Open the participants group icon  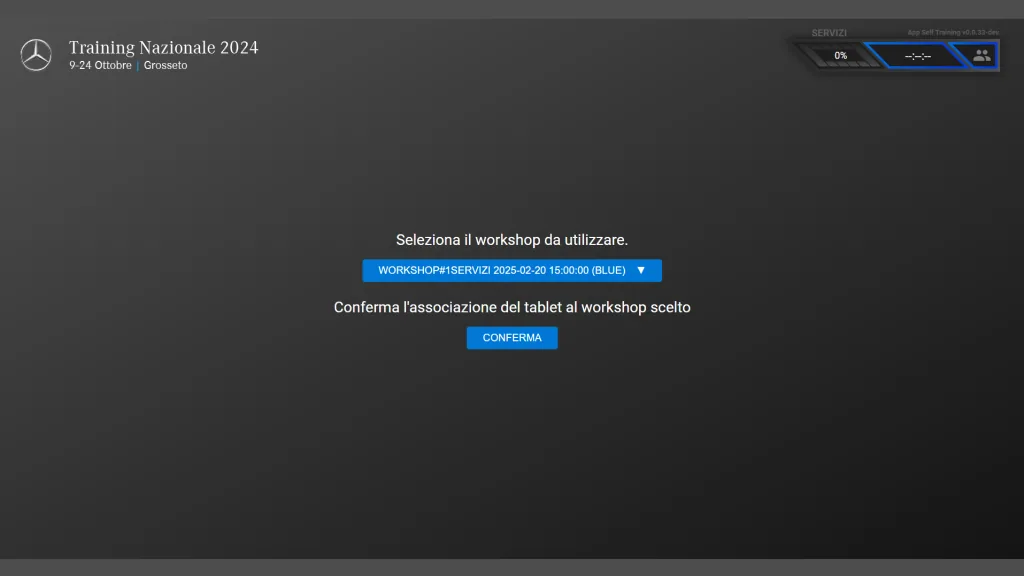click(981, 56)
